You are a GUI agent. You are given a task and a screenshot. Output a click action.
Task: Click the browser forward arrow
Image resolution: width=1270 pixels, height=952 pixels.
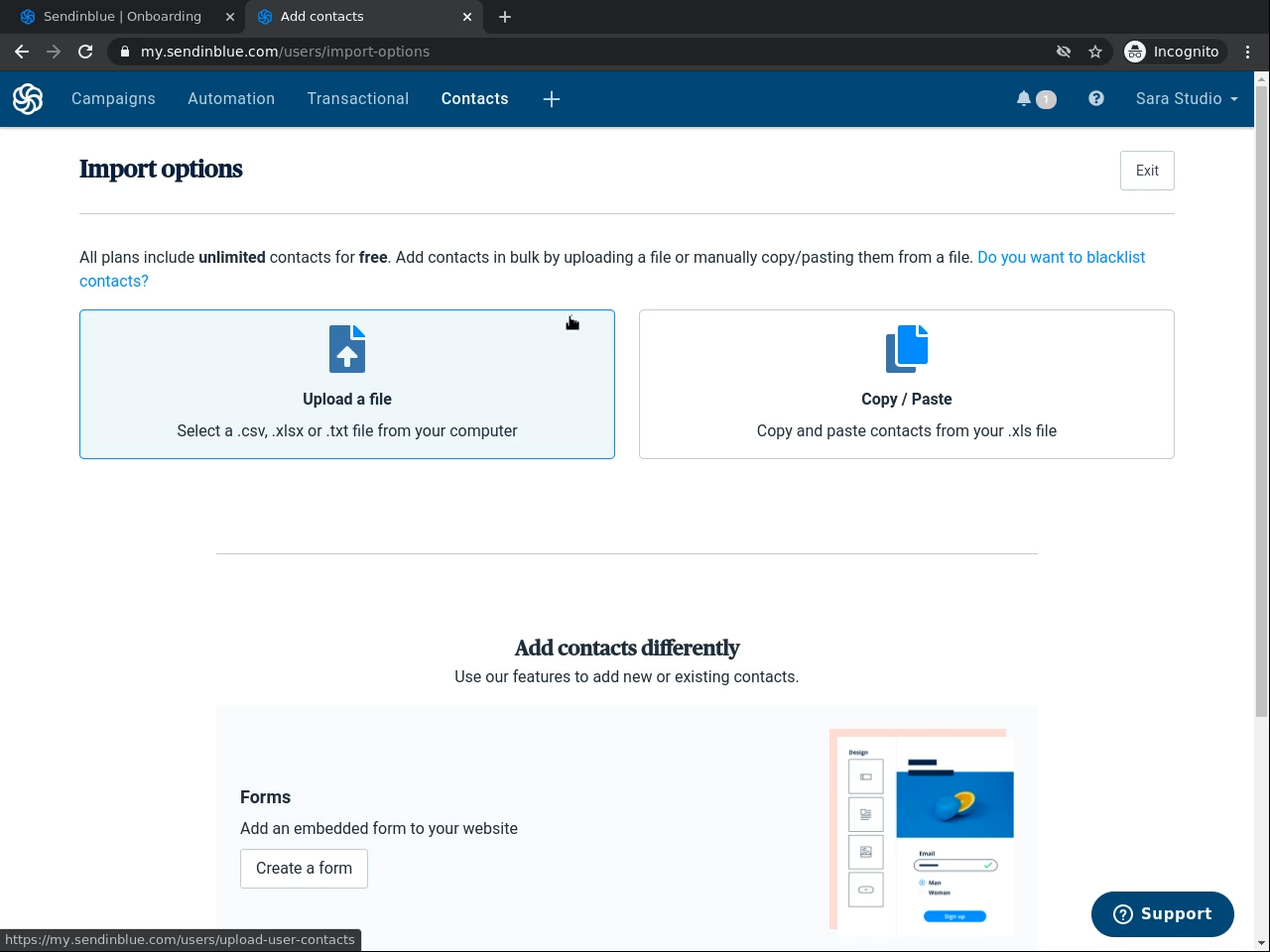tap(54, 52)
